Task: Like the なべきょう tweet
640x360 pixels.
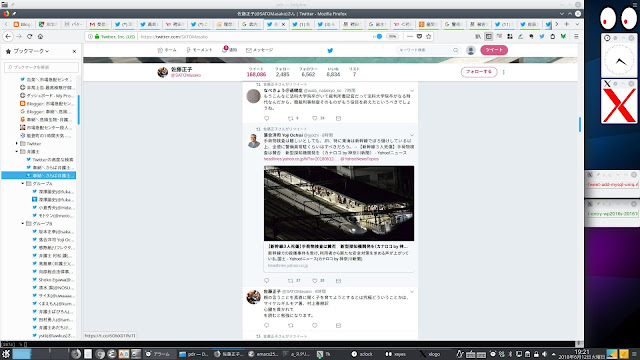Action: (315, 118)
